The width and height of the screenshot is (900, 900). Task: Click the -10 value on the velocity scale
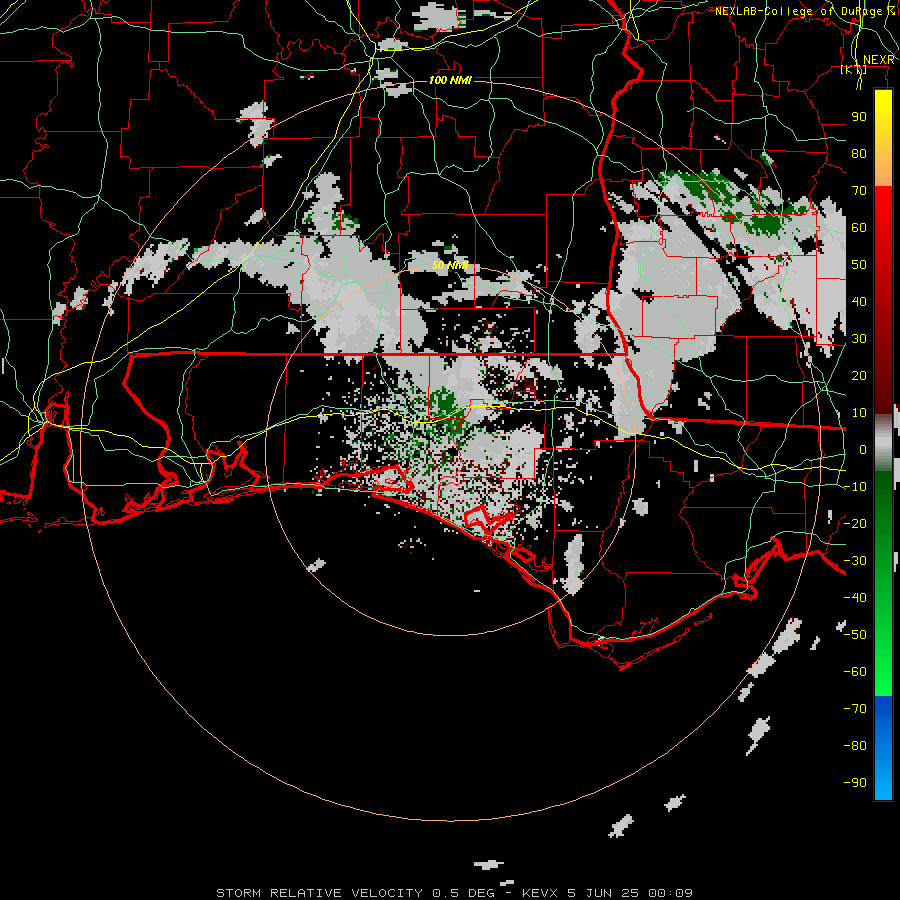[855, 487]
